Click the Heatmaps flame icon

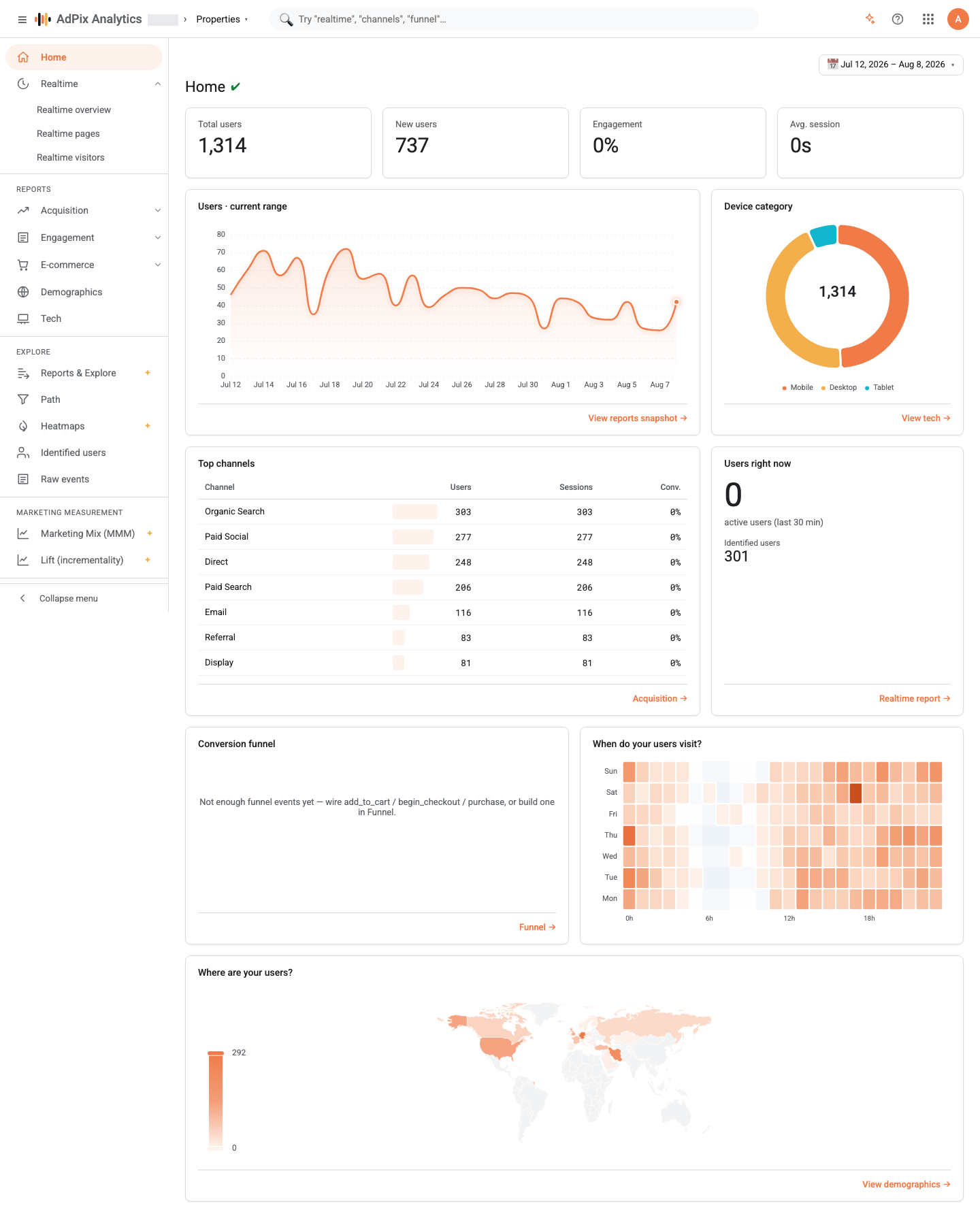point(23,426)
